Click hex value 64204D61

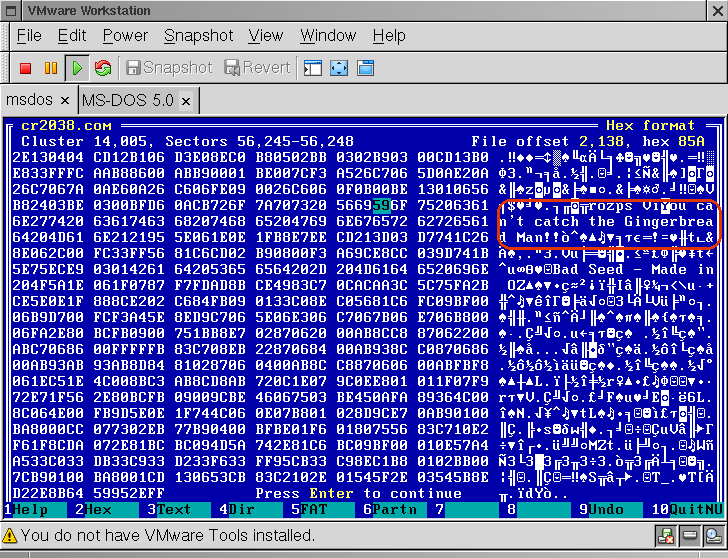(x=48, y=237)
